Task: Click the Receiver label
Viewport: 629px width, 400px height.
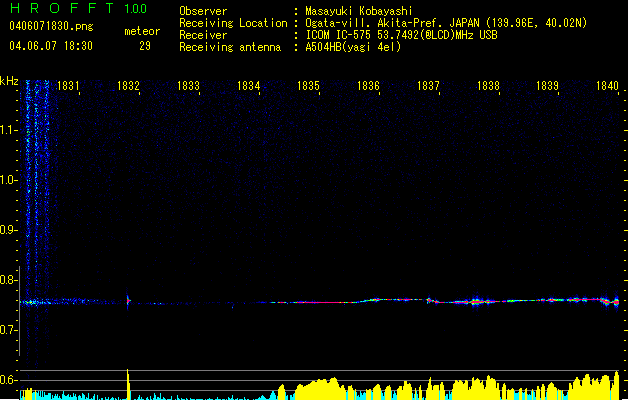Action: [203, 35]
